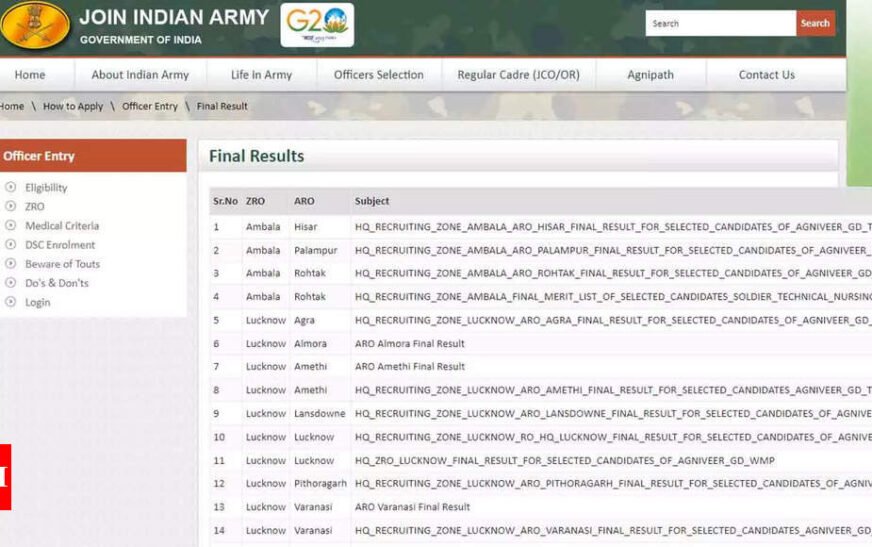Open the DSC Enrolment sidebar link
The image size is (872, 547).
click(60, 245)
